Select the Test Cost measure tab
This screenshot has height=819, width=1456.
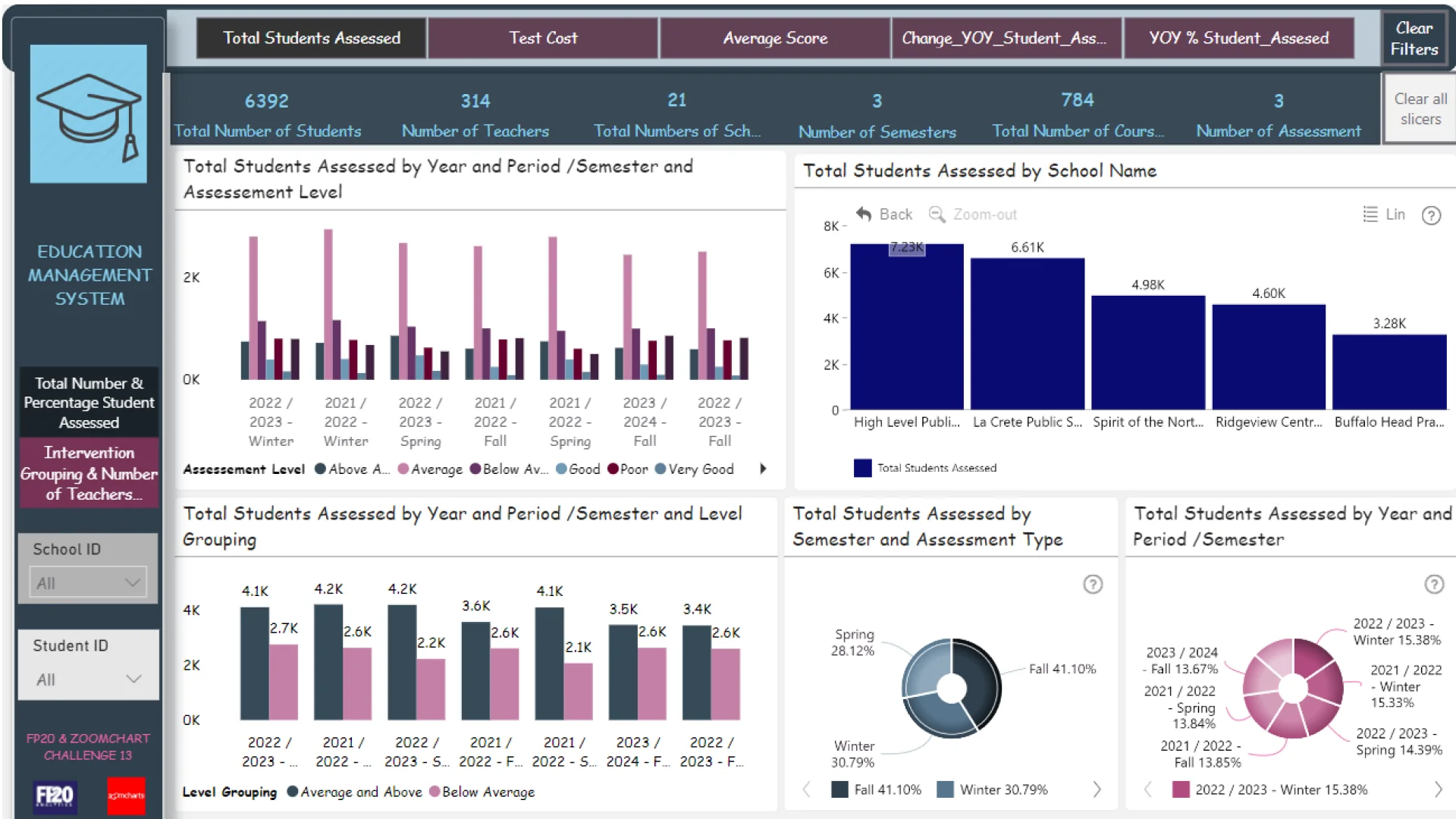tap(543, 38)
